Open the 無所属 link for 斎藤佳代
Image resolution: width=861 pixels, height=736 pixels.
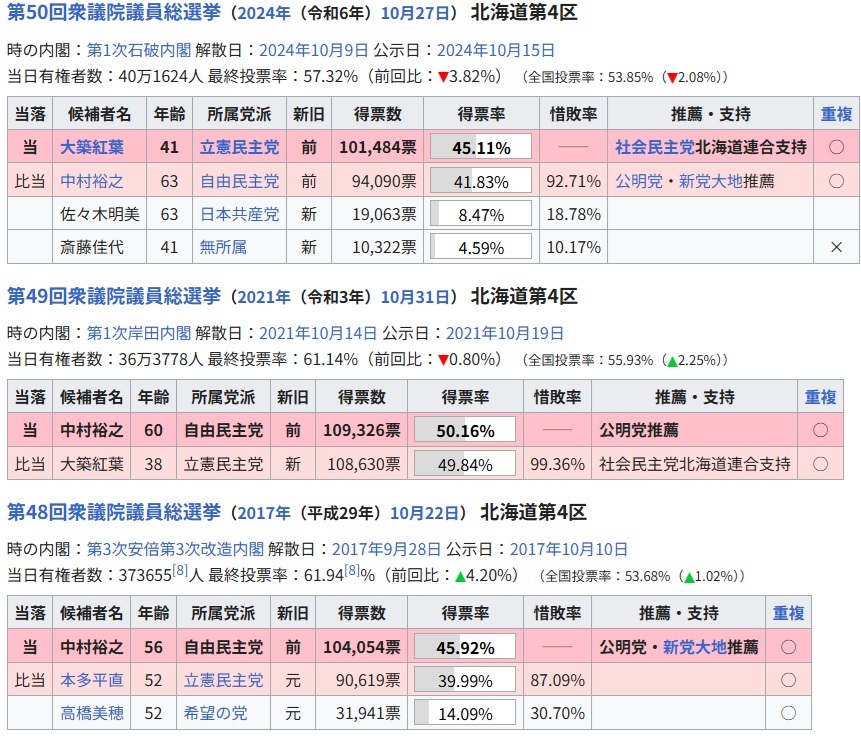[222, 247]
